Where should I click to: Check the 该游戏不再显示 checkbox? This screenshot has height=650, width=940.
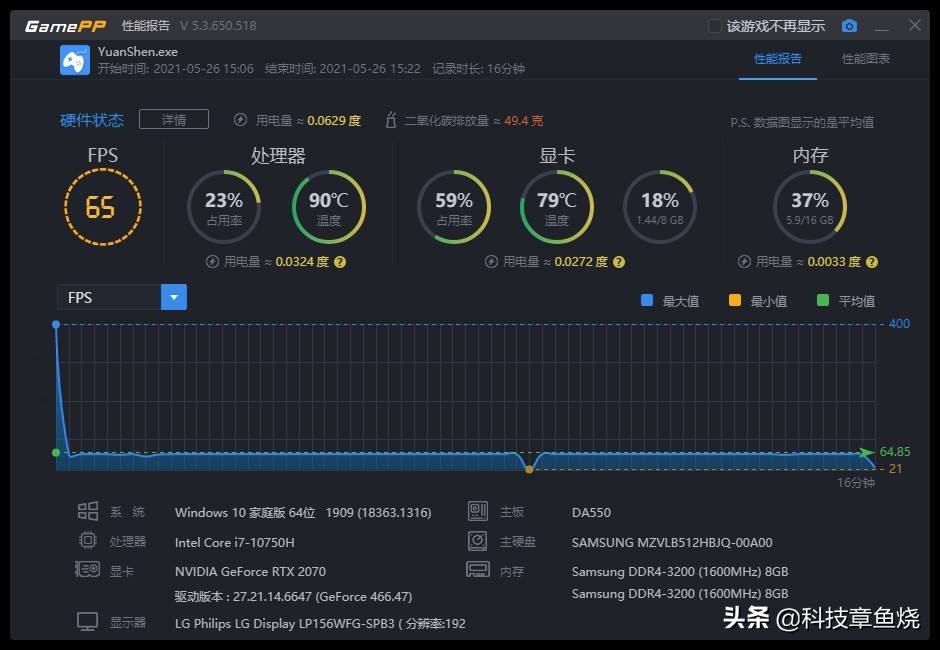coord(714,25)
